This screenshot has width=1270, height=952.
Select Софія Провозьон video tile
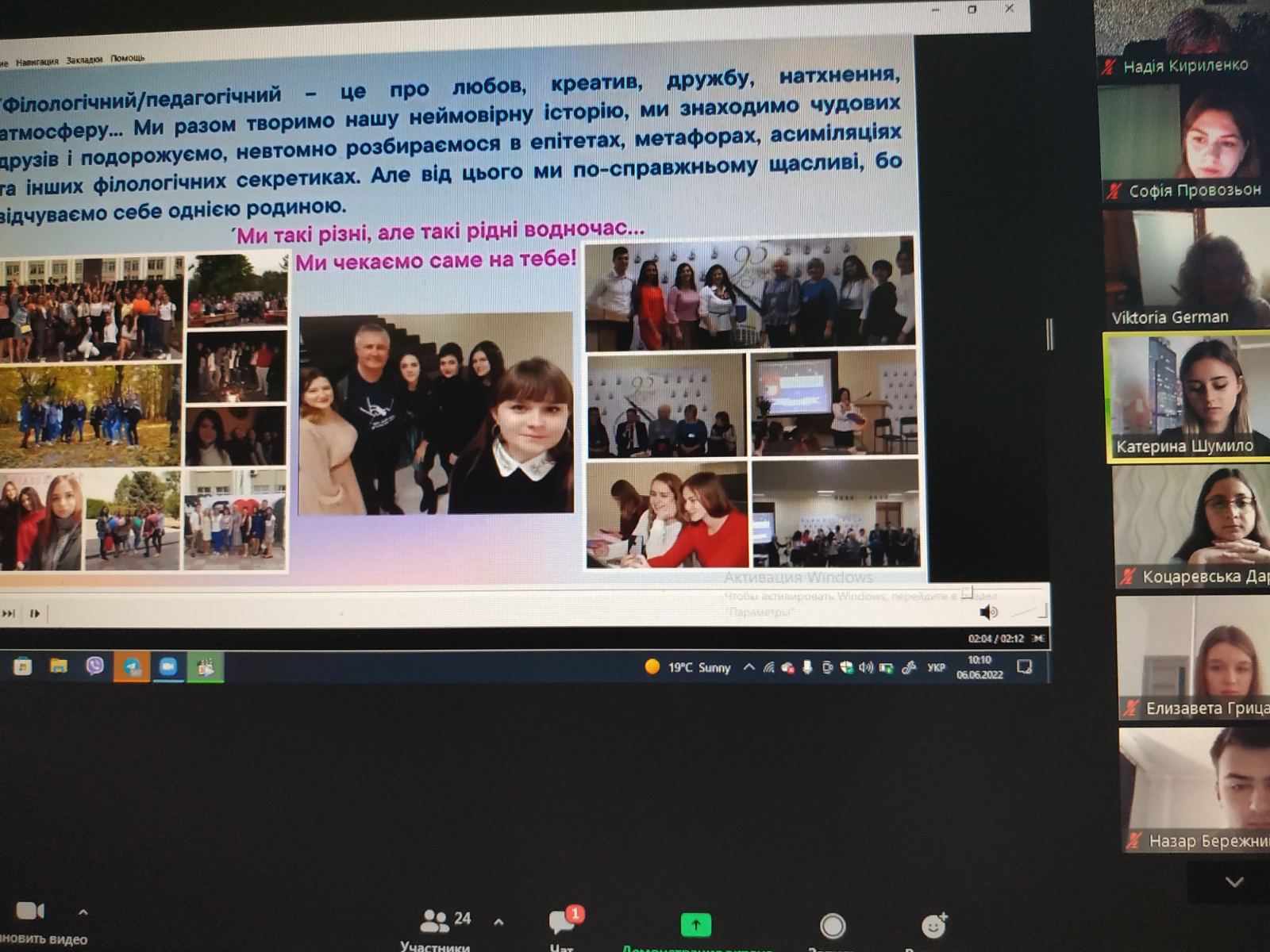click(x=1184, y=143)
